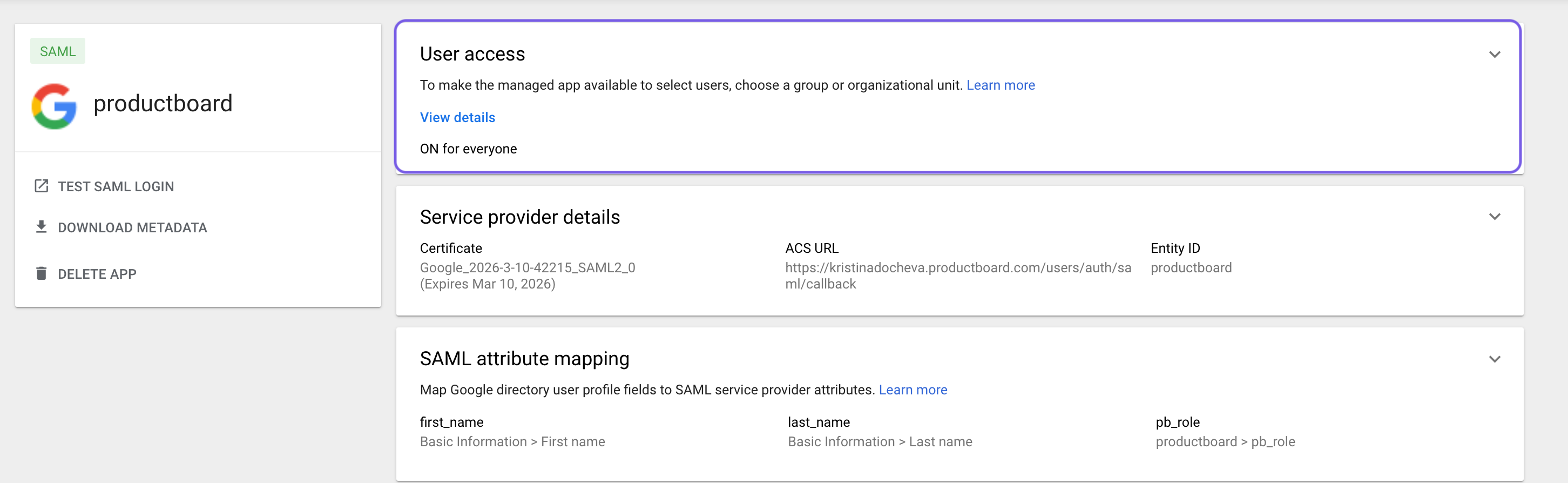This screenshot has height=483, width=1568.
Task: Click the User access heading
Action: point(472,54)
